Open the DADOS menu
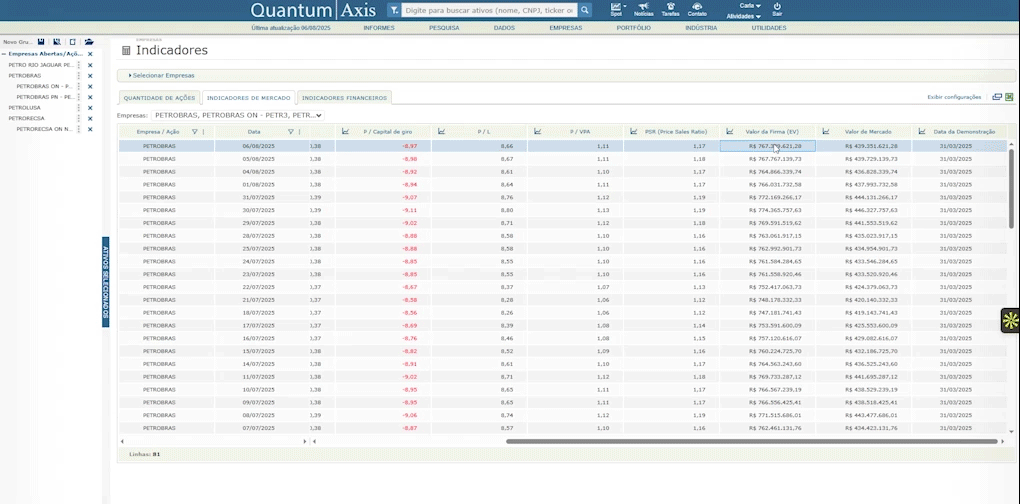Screen dimensions: 1020x504 coord(504,28)
